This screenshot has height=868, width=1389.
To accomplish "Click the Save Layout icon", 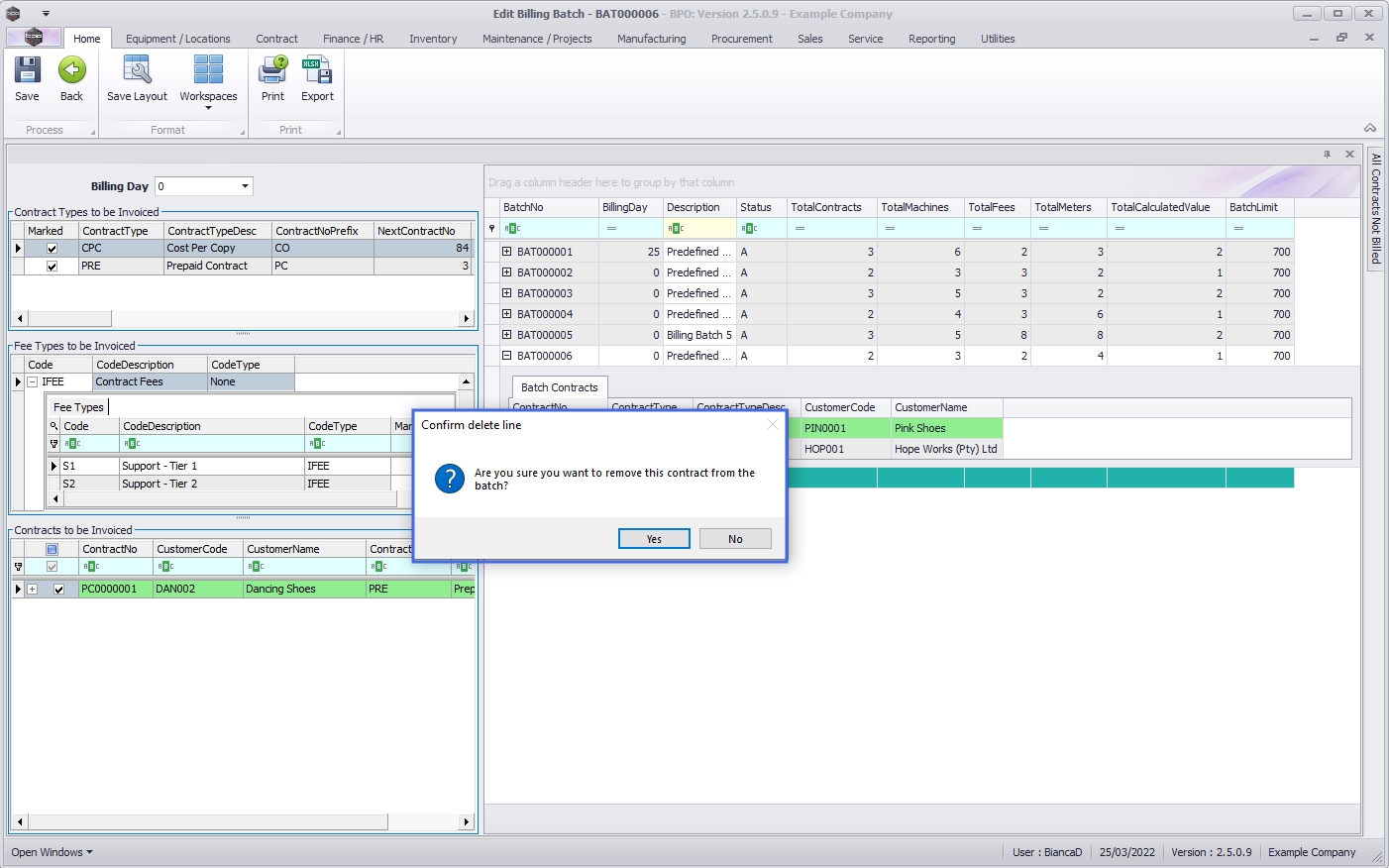I will (x=137, y=72).
